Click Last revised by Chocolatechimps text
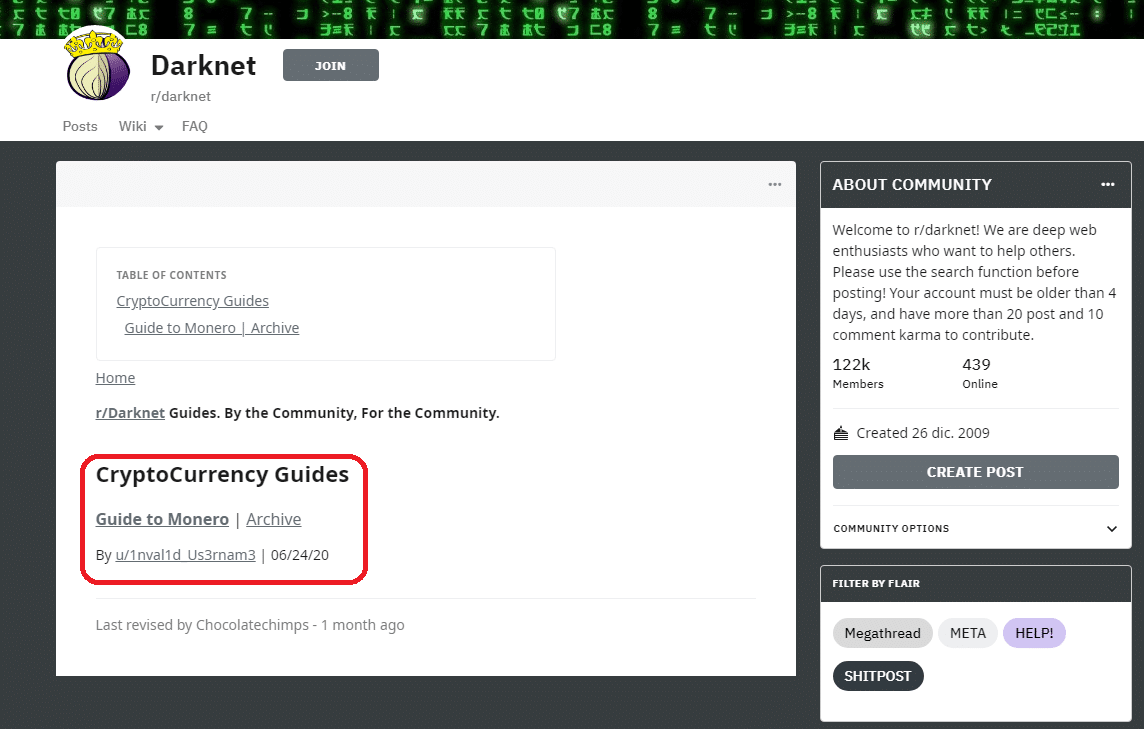This screenshot has height=729, width=1144. click(250, 625)
